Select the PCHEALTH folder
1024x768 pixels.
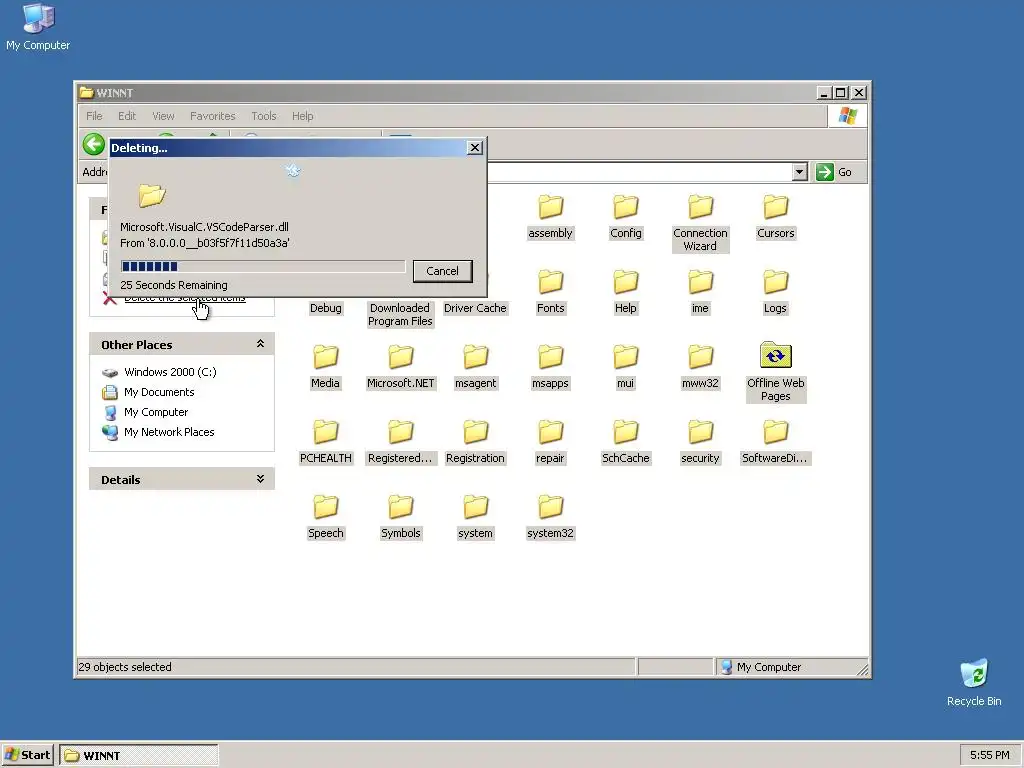coord(326,442)
